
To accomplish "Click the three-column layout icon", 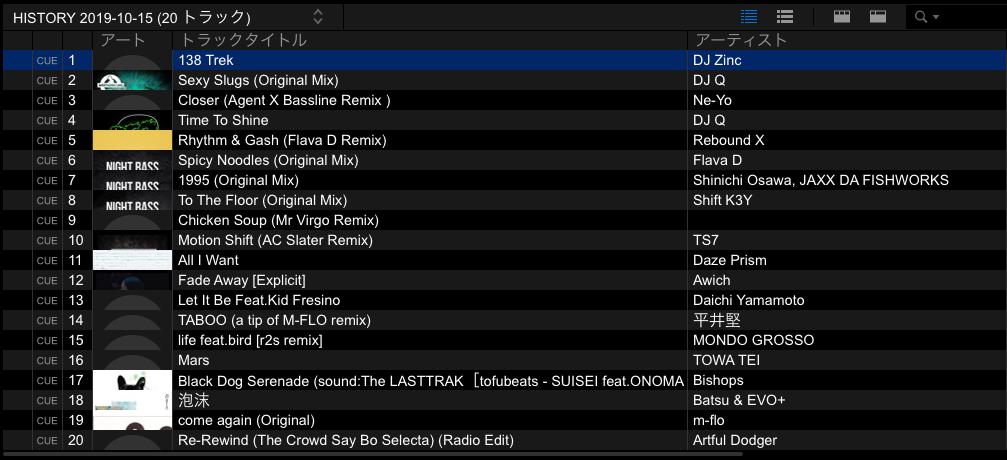I will [842, 16].
